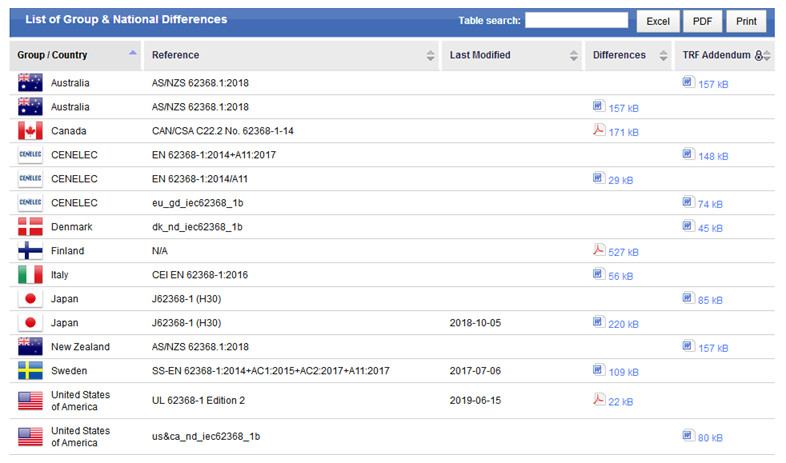Screen dimensions: 786x463
Task: Select the date 2019-06-15
Action: (475, 400)
